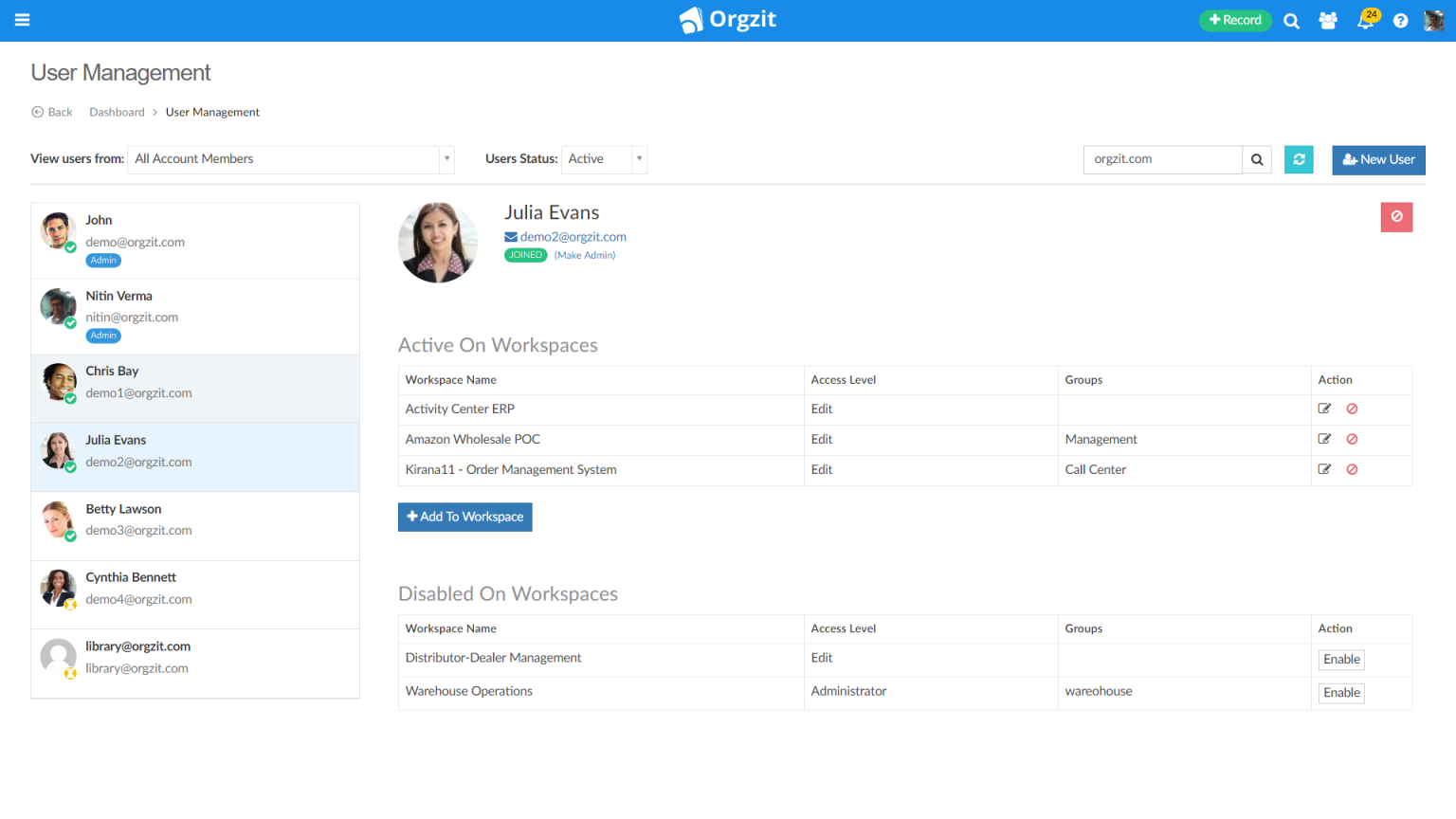The height and width of the screenshot is (819, 1456).
Task: Click the teams icon in the top bar
Action: (x=1328, y=20)
